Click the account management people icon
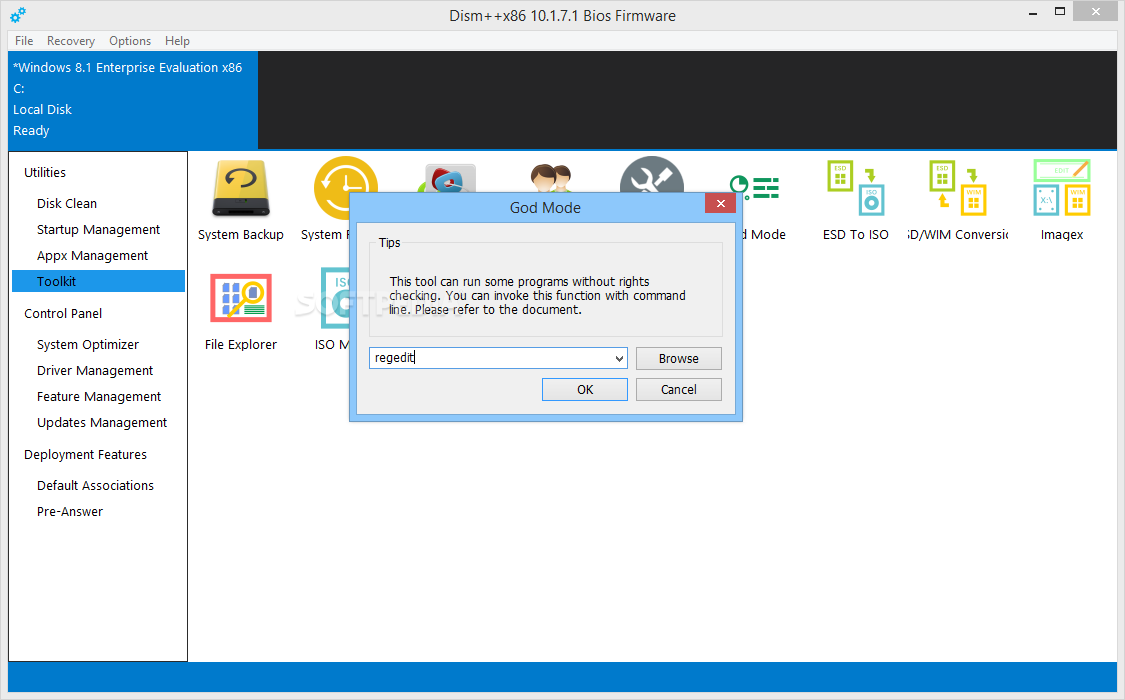1125x700 pixels. click(551, 178)
